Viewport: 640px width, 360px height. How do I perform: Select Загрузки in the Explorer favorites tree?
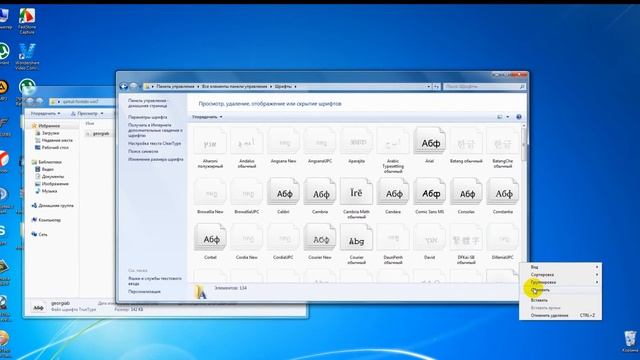(x=50, y=133)
